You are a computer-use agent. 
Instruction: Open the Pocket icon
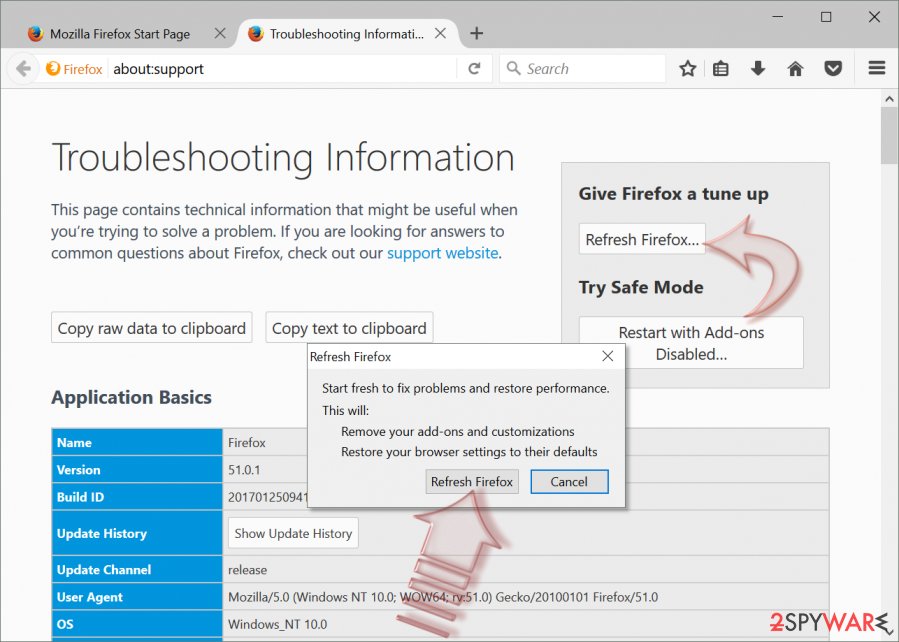833,69
